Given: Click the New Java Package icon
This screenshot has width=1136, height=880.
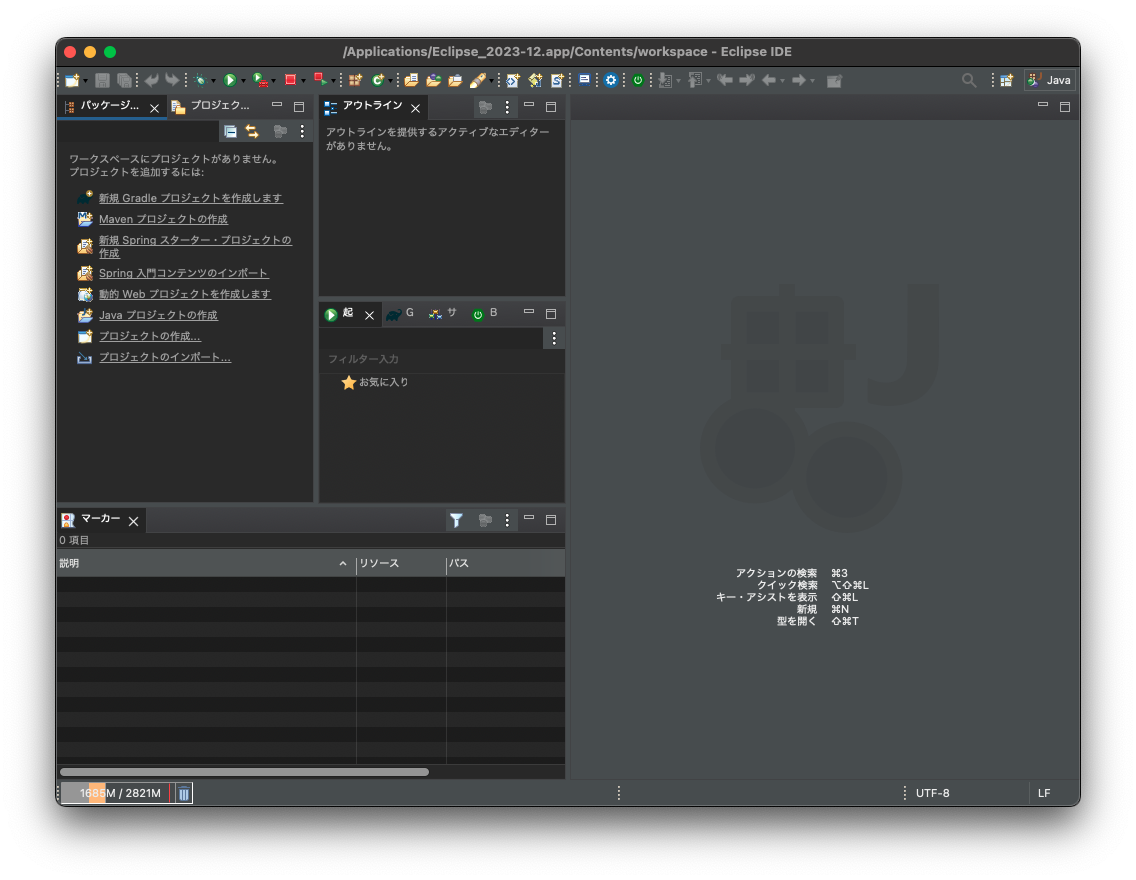Looking at the screenshot, I should coord(355,80).
